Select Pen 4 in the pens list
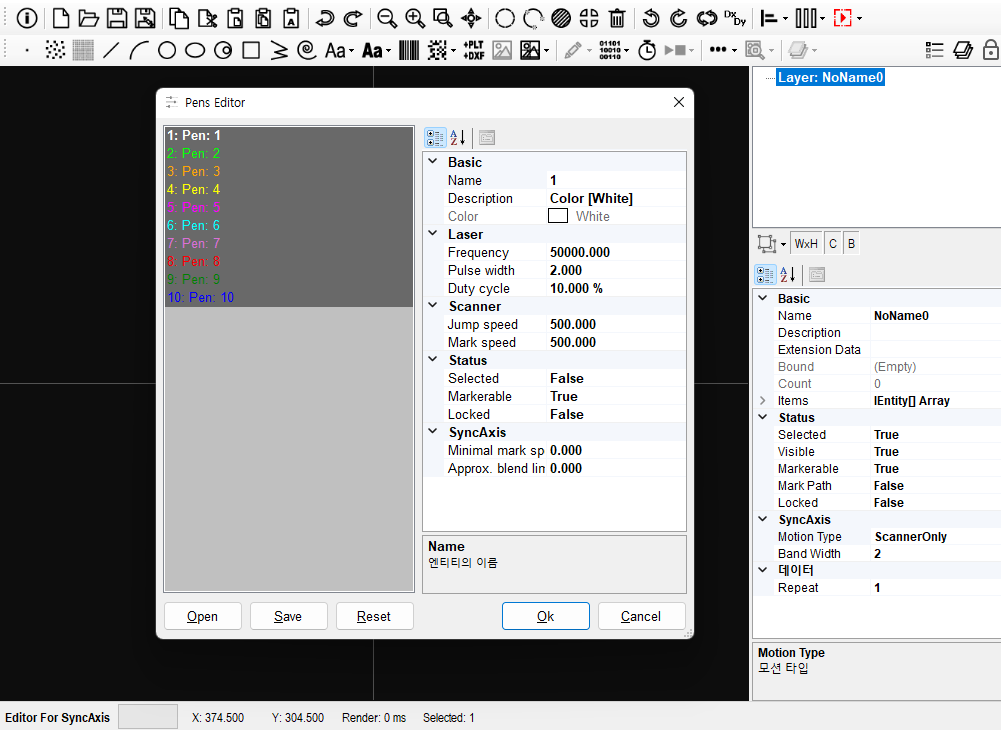Viewport: 1001px width, 730px height. 289,189
